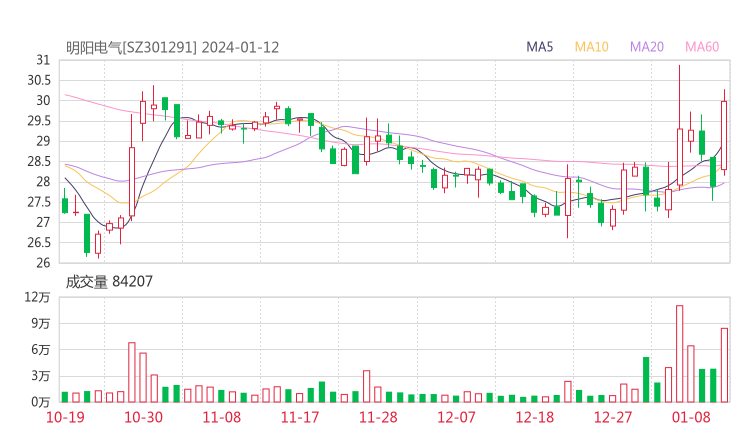Click the 11-17 date axis label
740x440 pixels.
[300, 417]
